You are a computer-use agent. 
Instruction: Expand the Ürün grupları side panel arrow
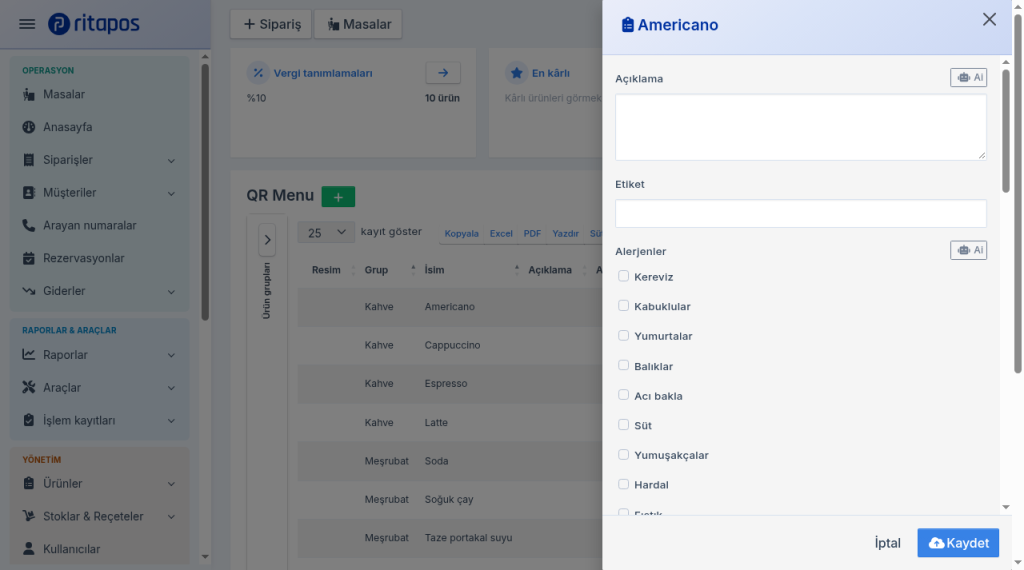click(267, 240)
